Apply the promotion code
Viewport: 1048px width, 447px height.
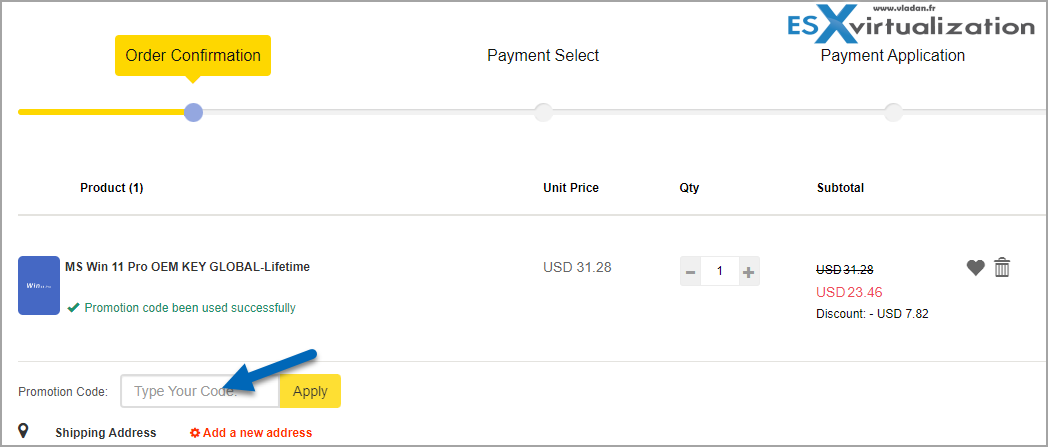tap(310, 391)
